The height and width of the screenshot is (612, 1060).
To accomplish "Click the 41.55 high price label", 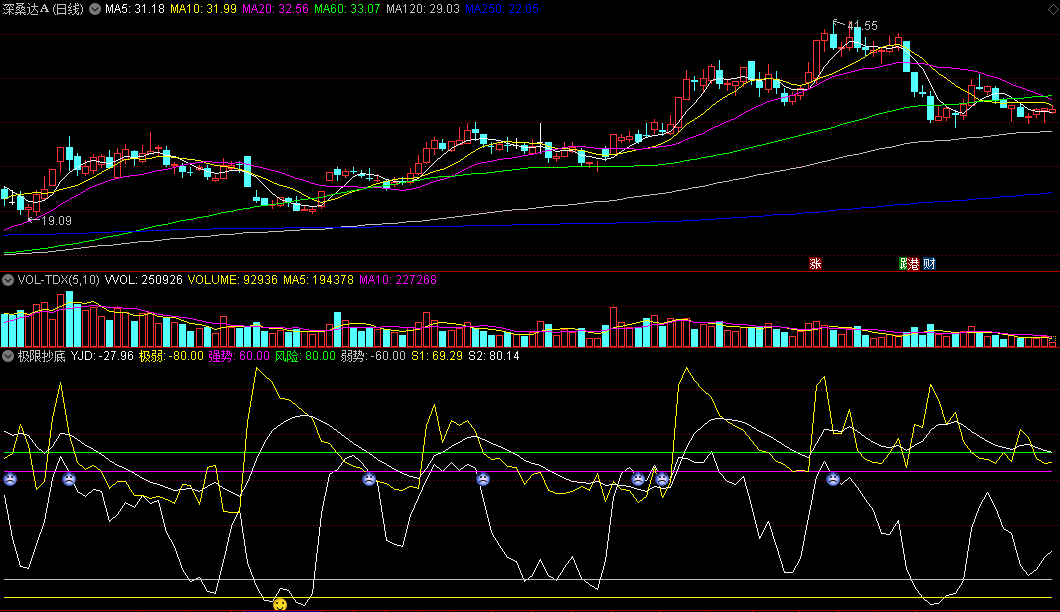I will 862,26.
